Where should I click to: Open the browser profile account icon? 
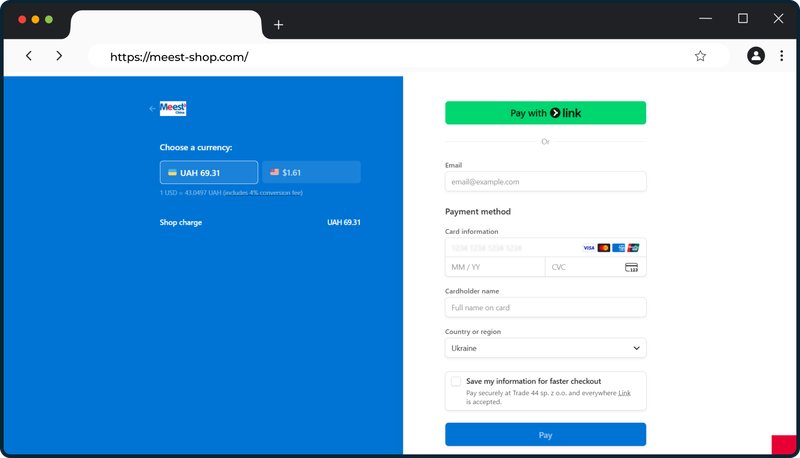click(x=755, y=56)
